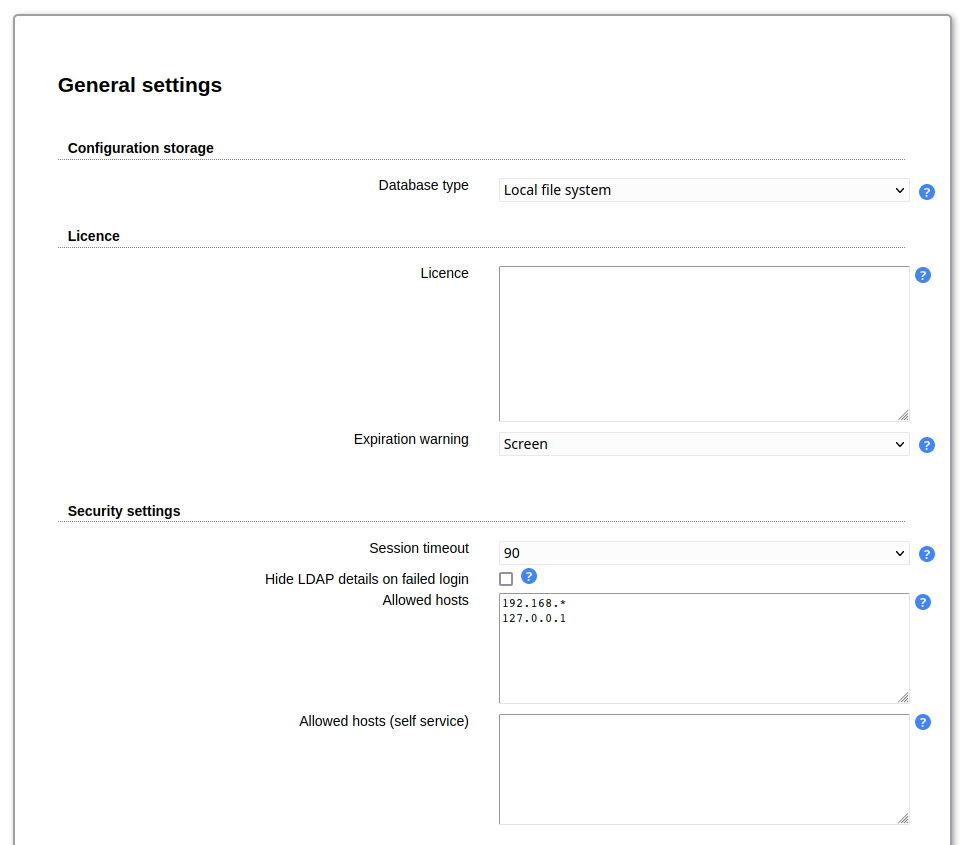Open help for the Licence field

[922, 275]
